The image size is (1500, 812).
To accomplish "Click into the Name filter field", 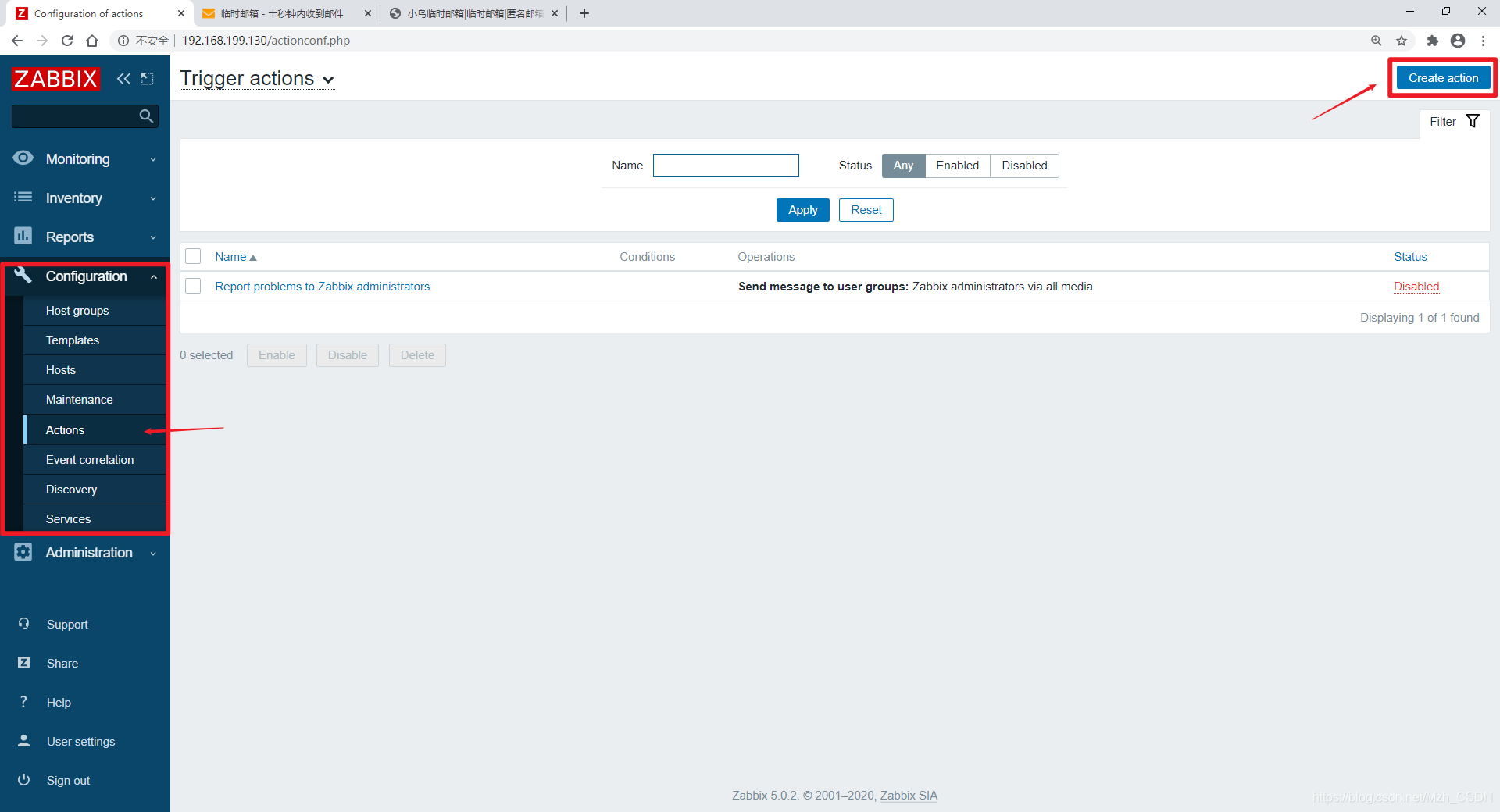I will tap(726, 166).
